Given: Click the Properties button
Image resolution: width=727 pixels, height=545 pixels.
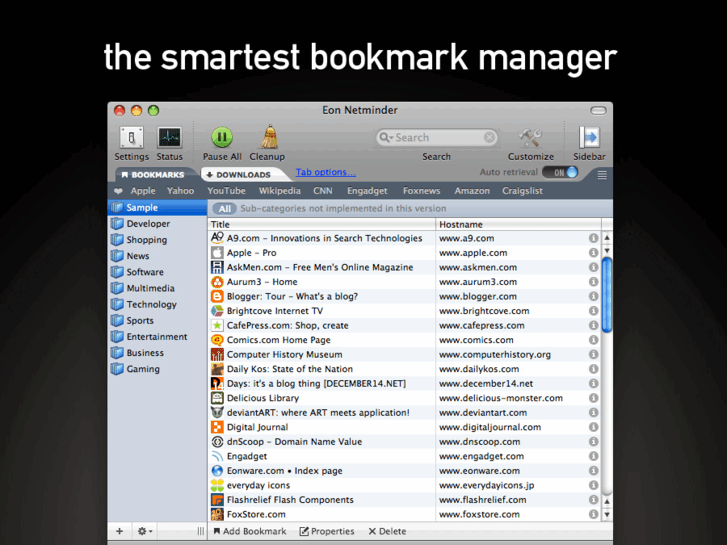Looking at the screenshot, I should [327, 531].
